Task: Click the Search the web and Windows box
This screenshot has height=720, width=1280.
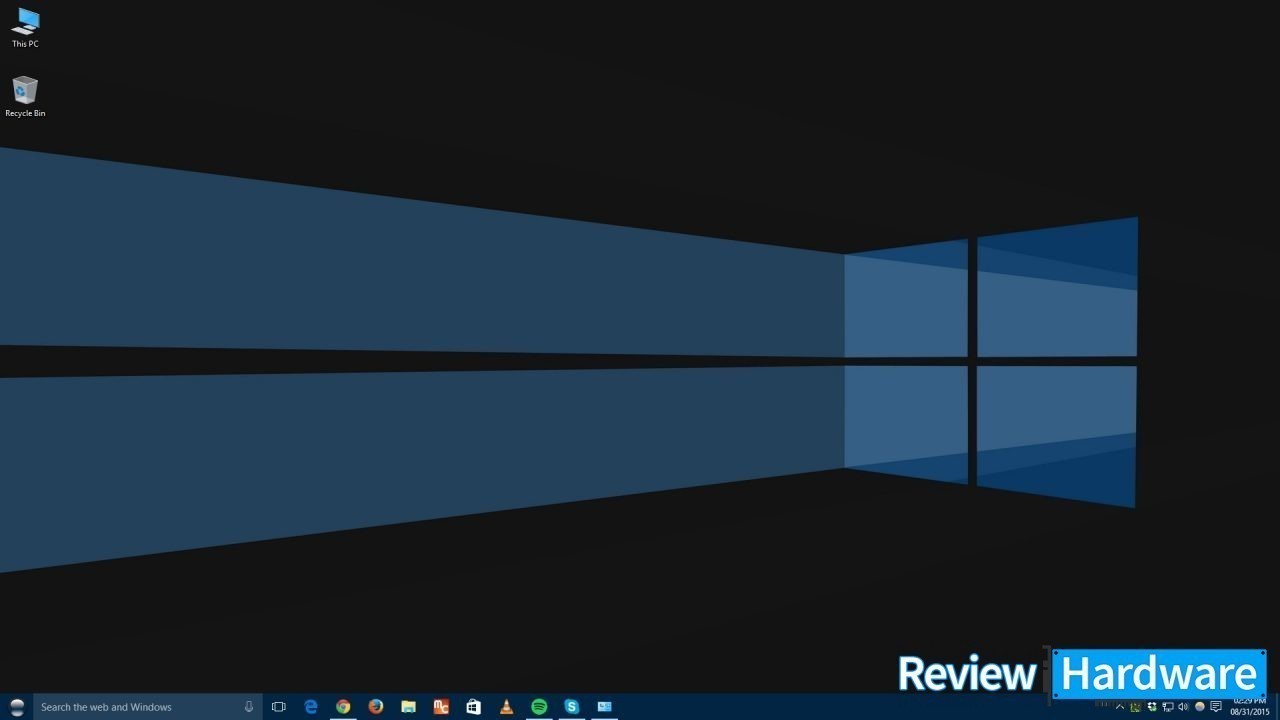Action: tap(148, 707)
